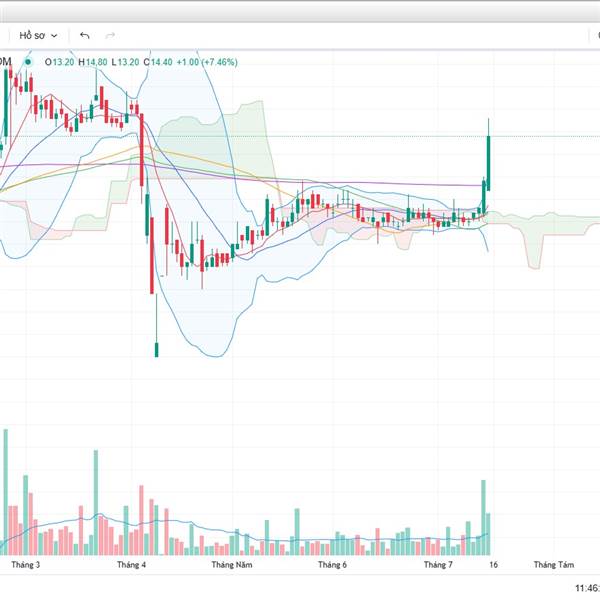600x600 pixels.
Task: Click the undo arrow icon
Action: click(85, 36)
